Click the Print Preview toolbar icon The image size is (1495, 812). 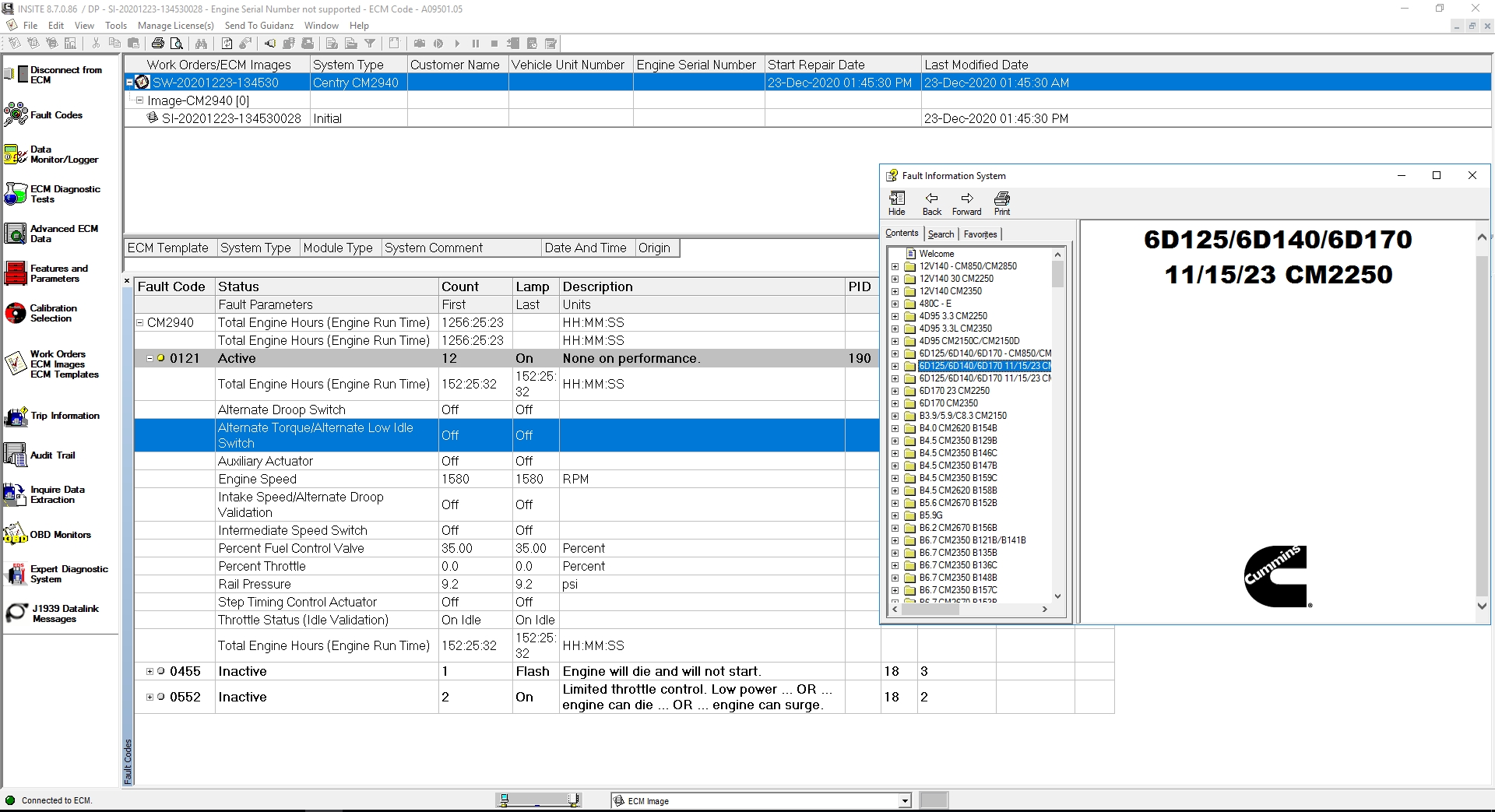(177, 44)
